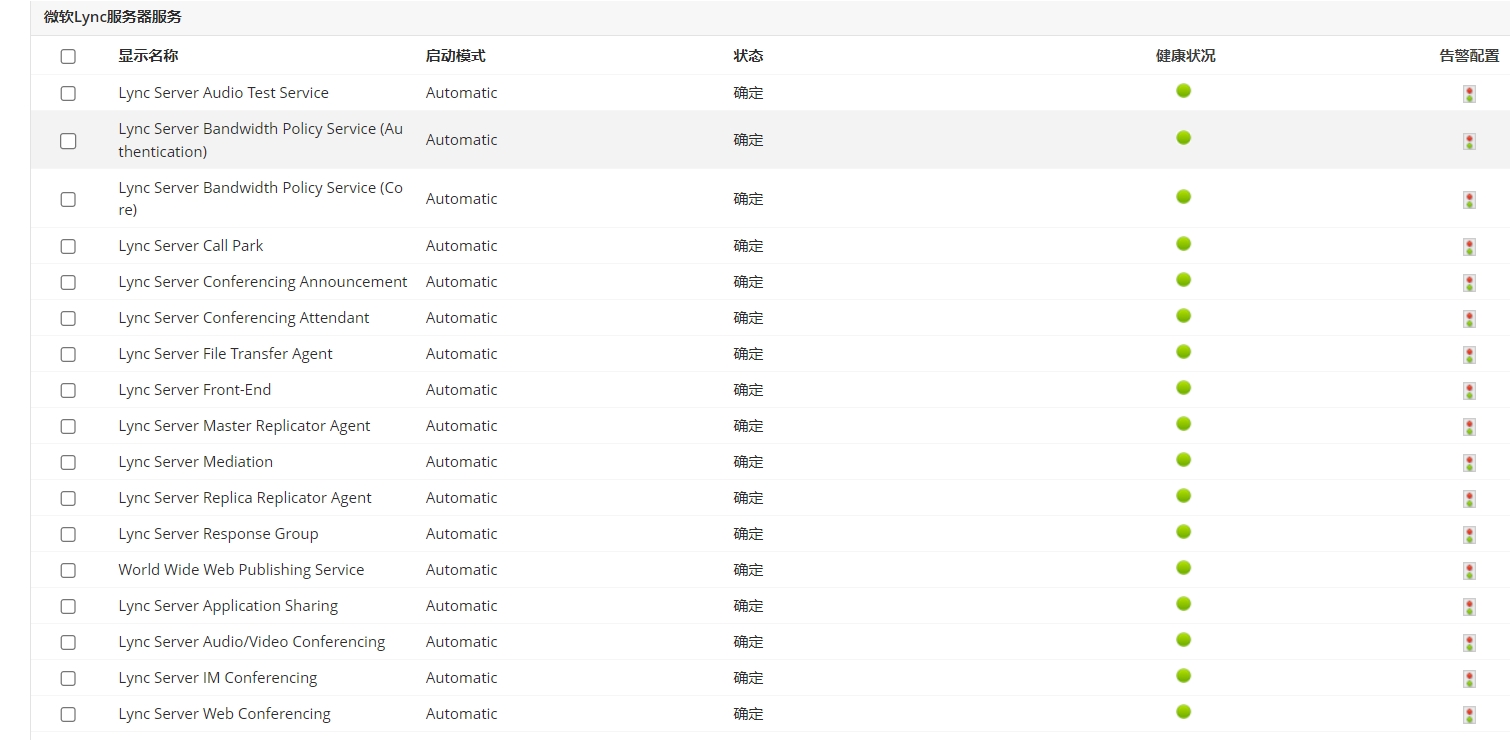The width and height of the screenshot is (1510, 740).
Task: Select checkbox for Lync Server Call Park
Action: point(68,246)
